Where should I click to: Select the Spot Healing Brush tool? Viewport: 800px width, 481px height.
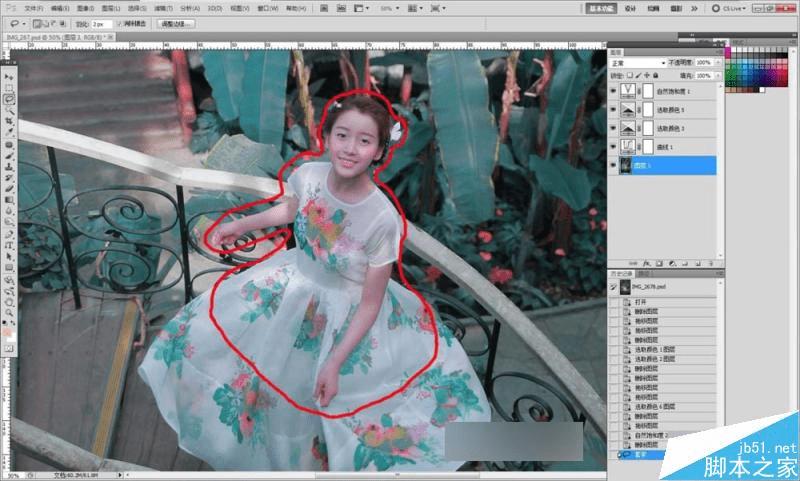pos(9,145)
